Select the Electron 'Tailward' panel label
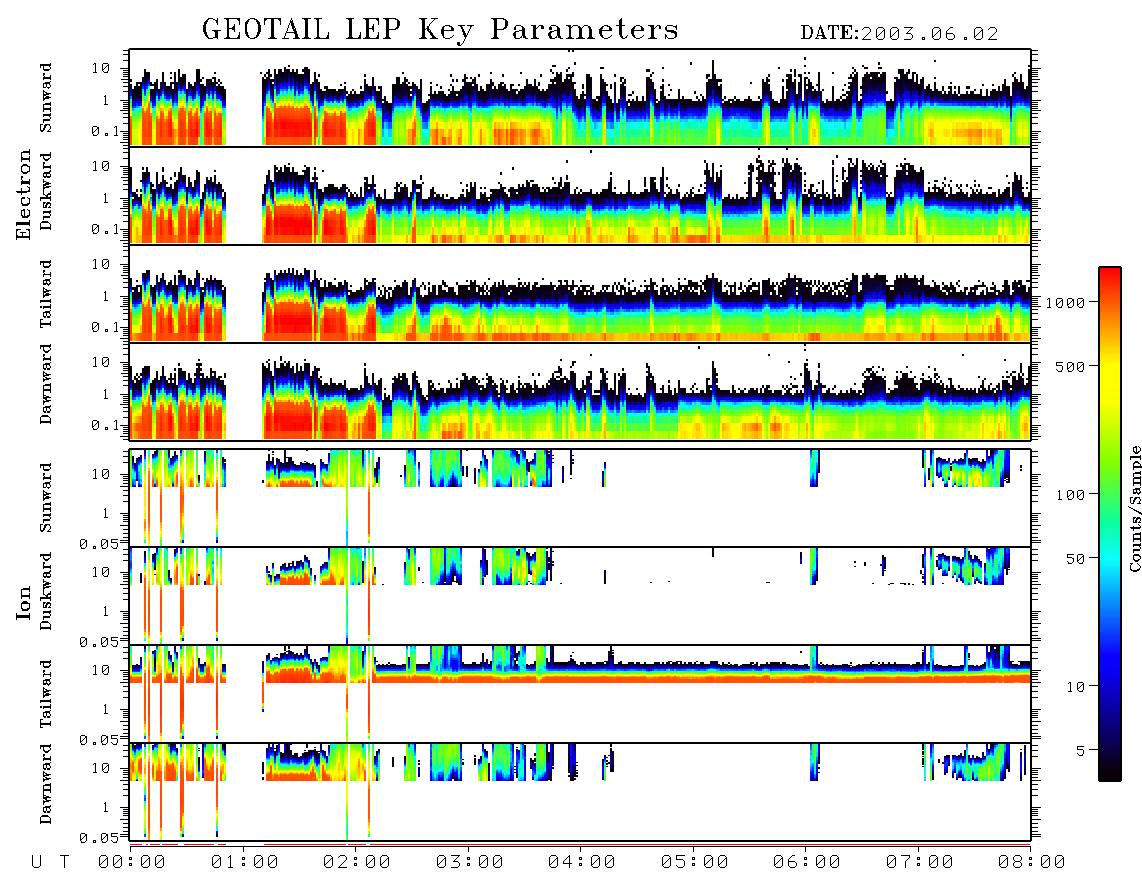 (x=46, y=294)
